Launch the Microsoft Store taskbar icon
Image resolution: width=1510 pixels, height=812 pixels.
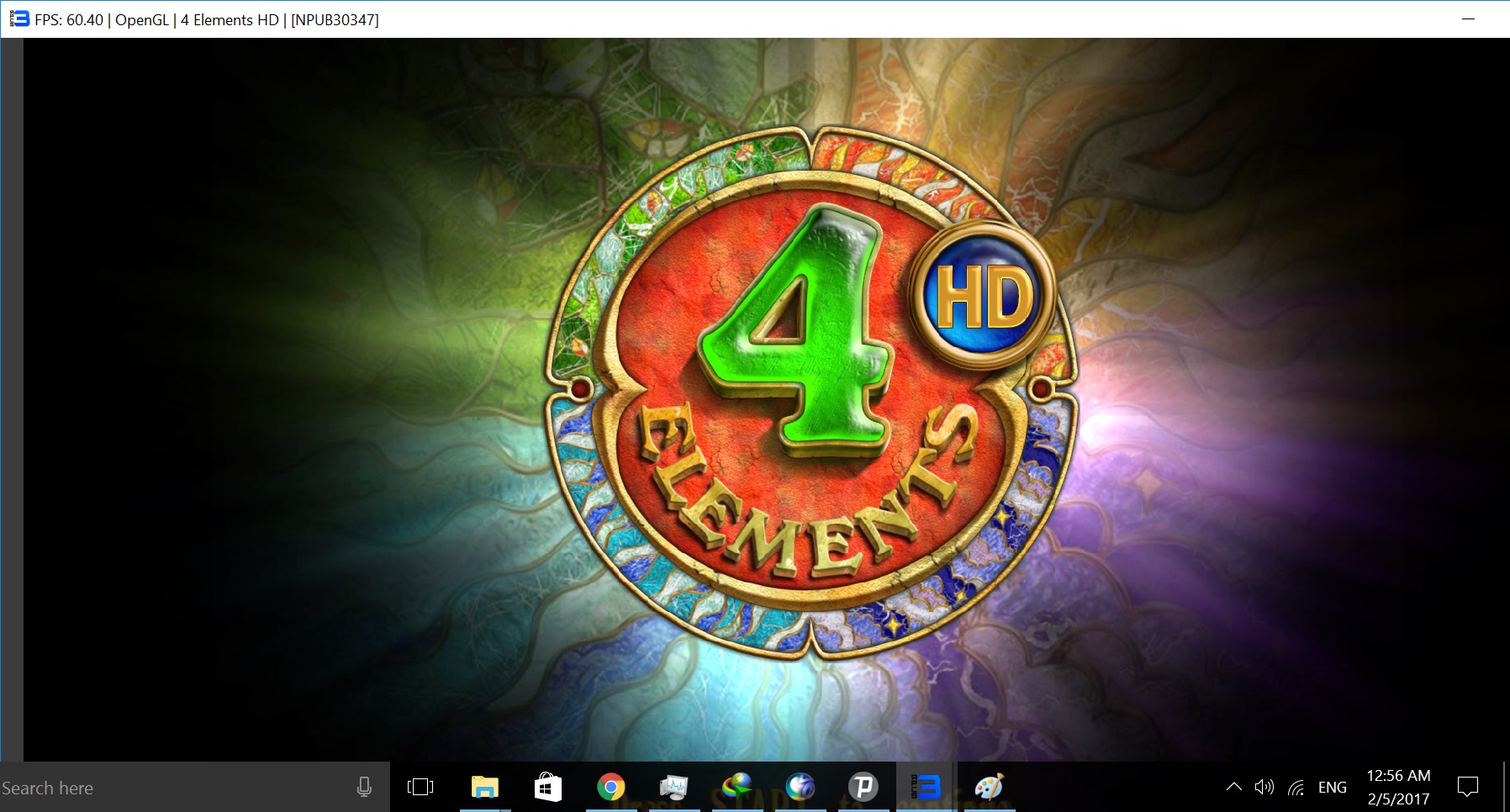point(548,788)
